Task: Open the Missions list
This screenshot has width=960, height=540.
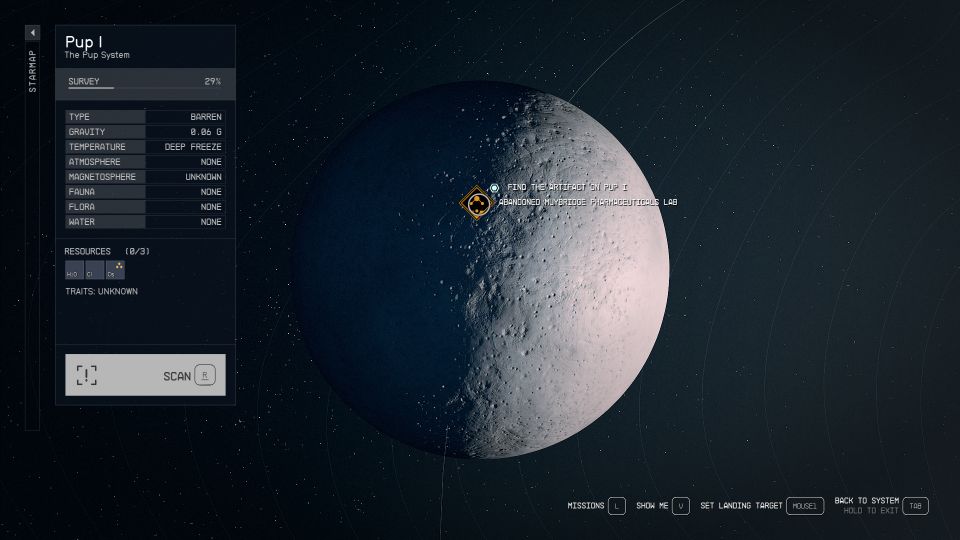Action: [x=596, y=506]
